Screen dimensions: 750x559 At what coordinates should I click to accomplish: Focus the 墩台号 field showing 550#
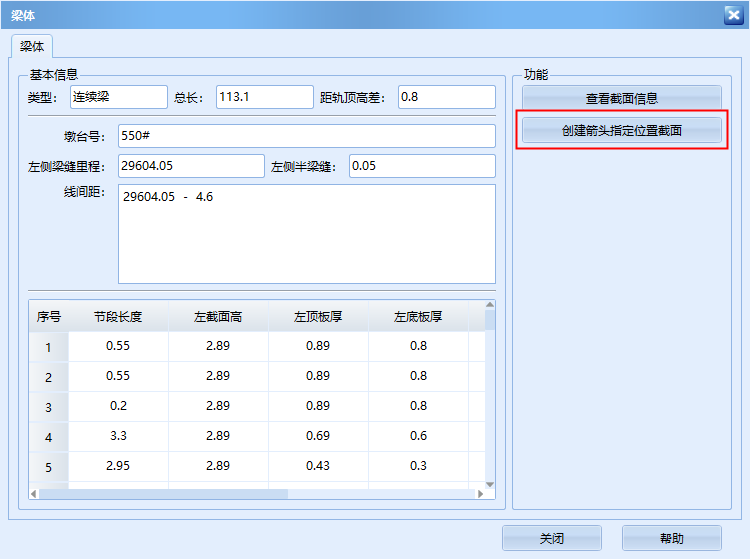(x=306, y=135)
